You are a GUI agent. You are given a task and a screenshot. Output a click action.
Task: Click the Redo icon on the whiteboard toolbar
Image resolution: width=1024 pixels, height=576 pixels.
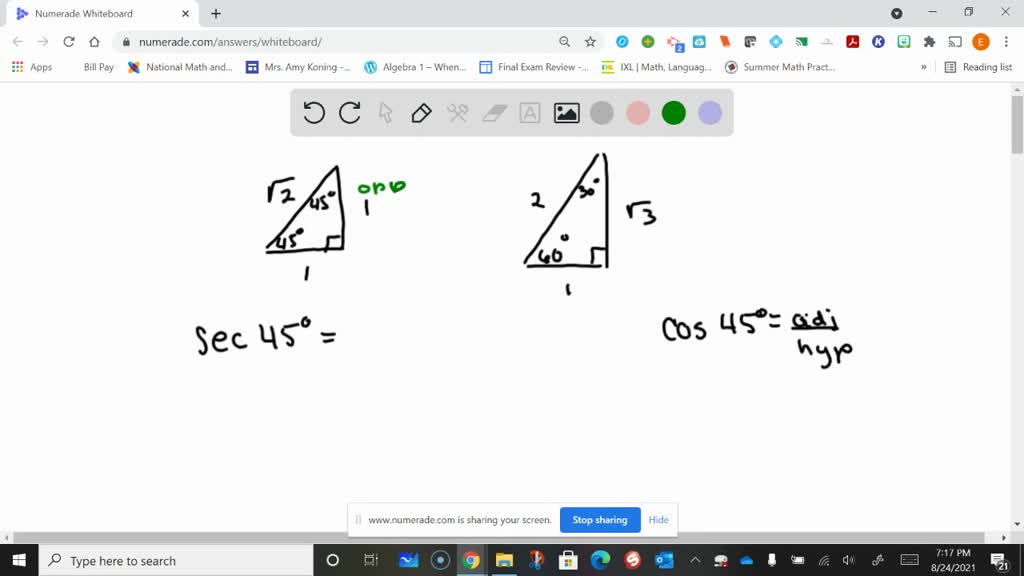(x=349, y=113)
